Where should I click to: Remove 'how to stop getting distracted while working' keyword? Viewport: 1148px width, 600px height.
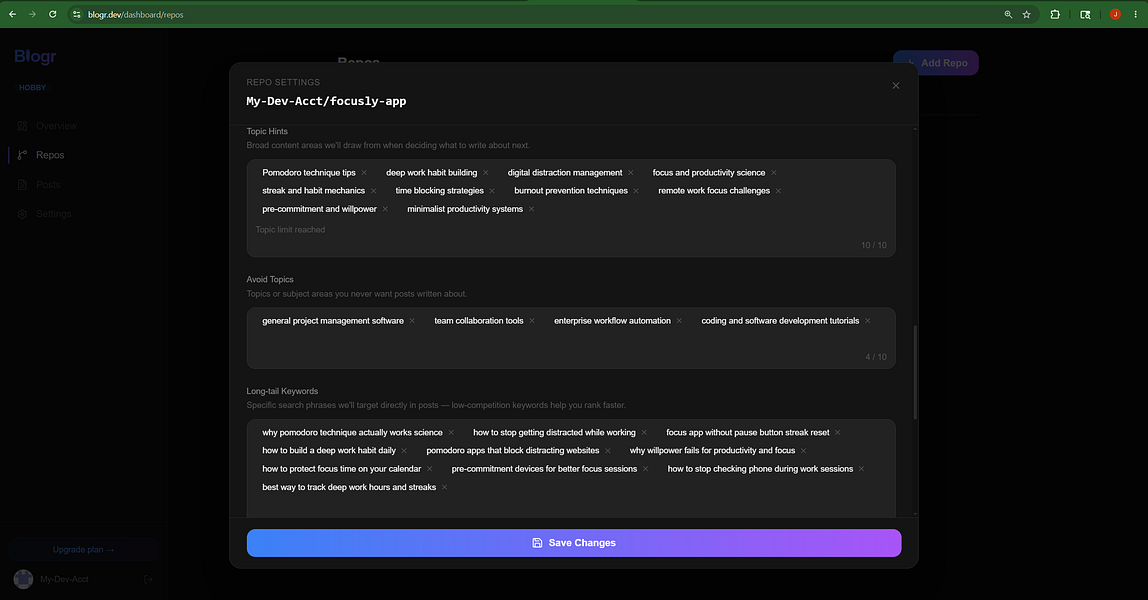point(644,432)
